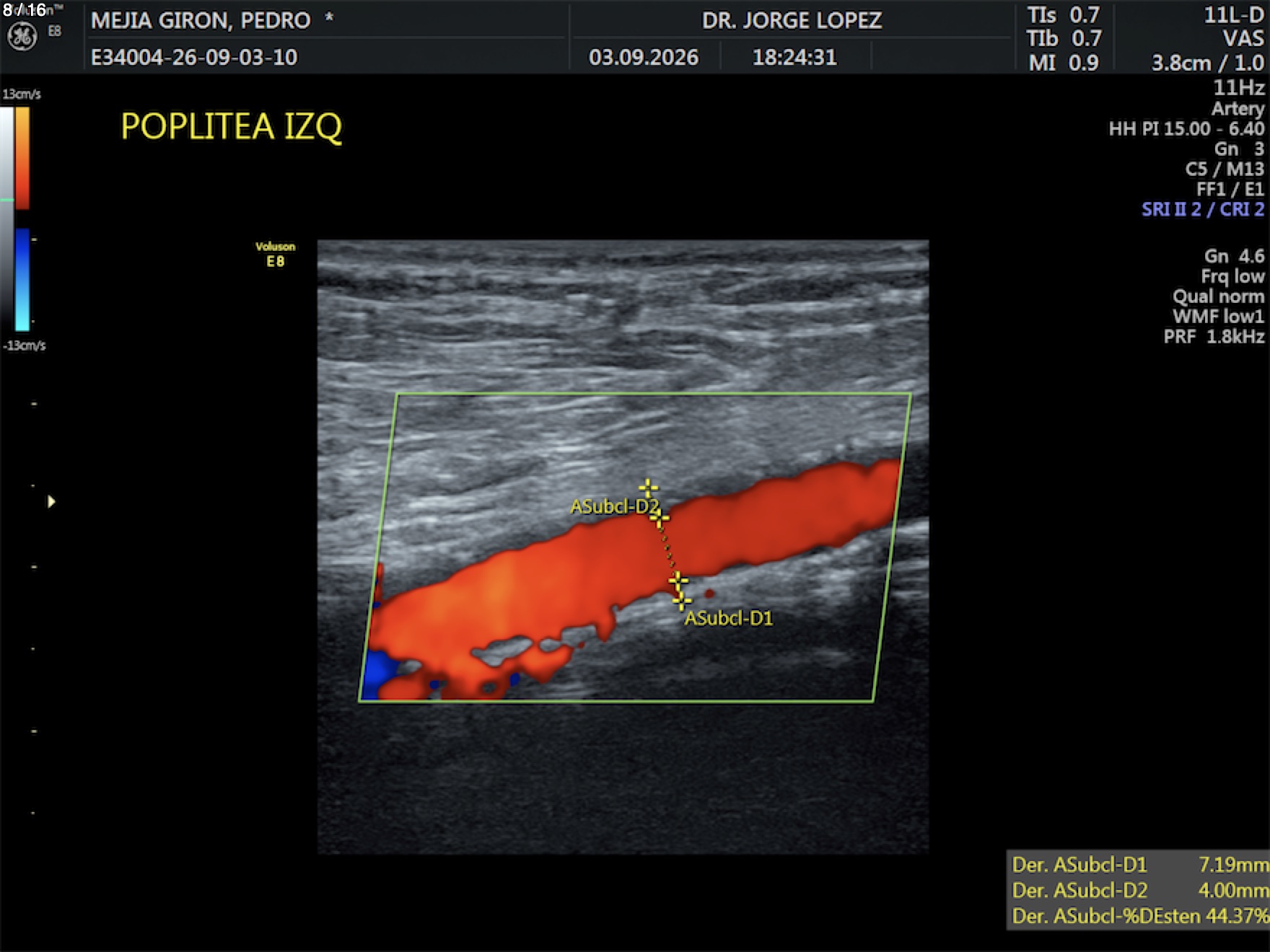The image size is (1270, 952).
Task: Click the ASubcl-%DEsten 44.37% result line
Action: point(1140,916)
